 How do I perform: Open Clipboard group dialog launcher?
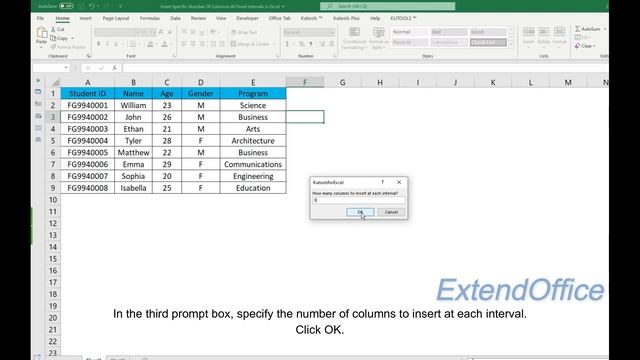(x=89, y=56)
